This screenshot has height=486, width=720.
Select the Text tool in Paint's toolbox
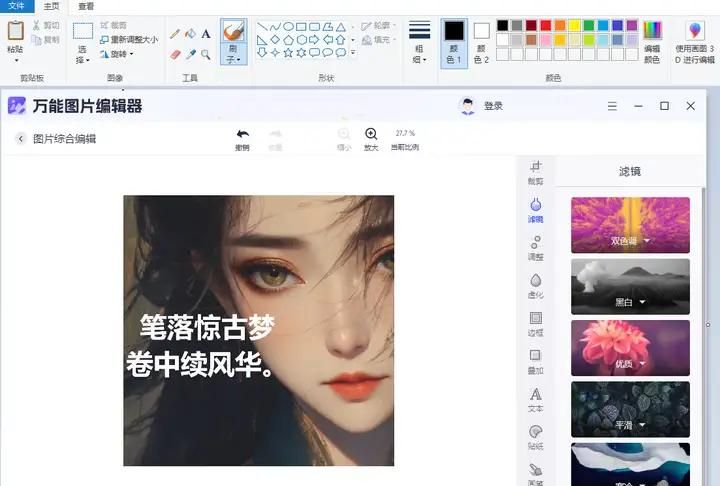(206, 34)
